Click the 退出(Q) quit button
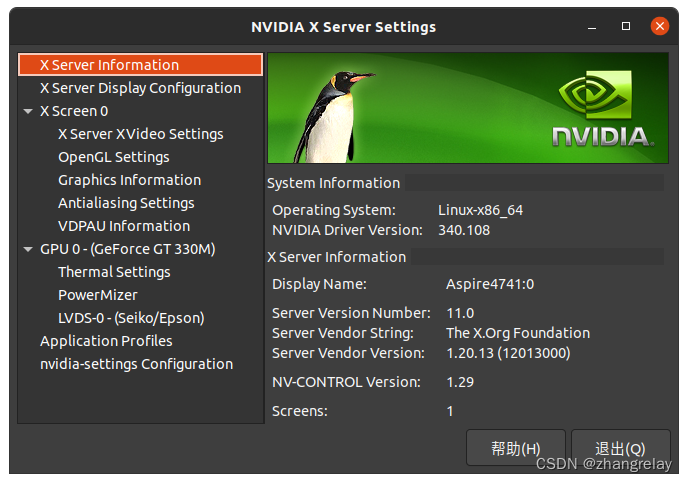Viewport: 688px width, 483px height. click(x=620, y=448)
